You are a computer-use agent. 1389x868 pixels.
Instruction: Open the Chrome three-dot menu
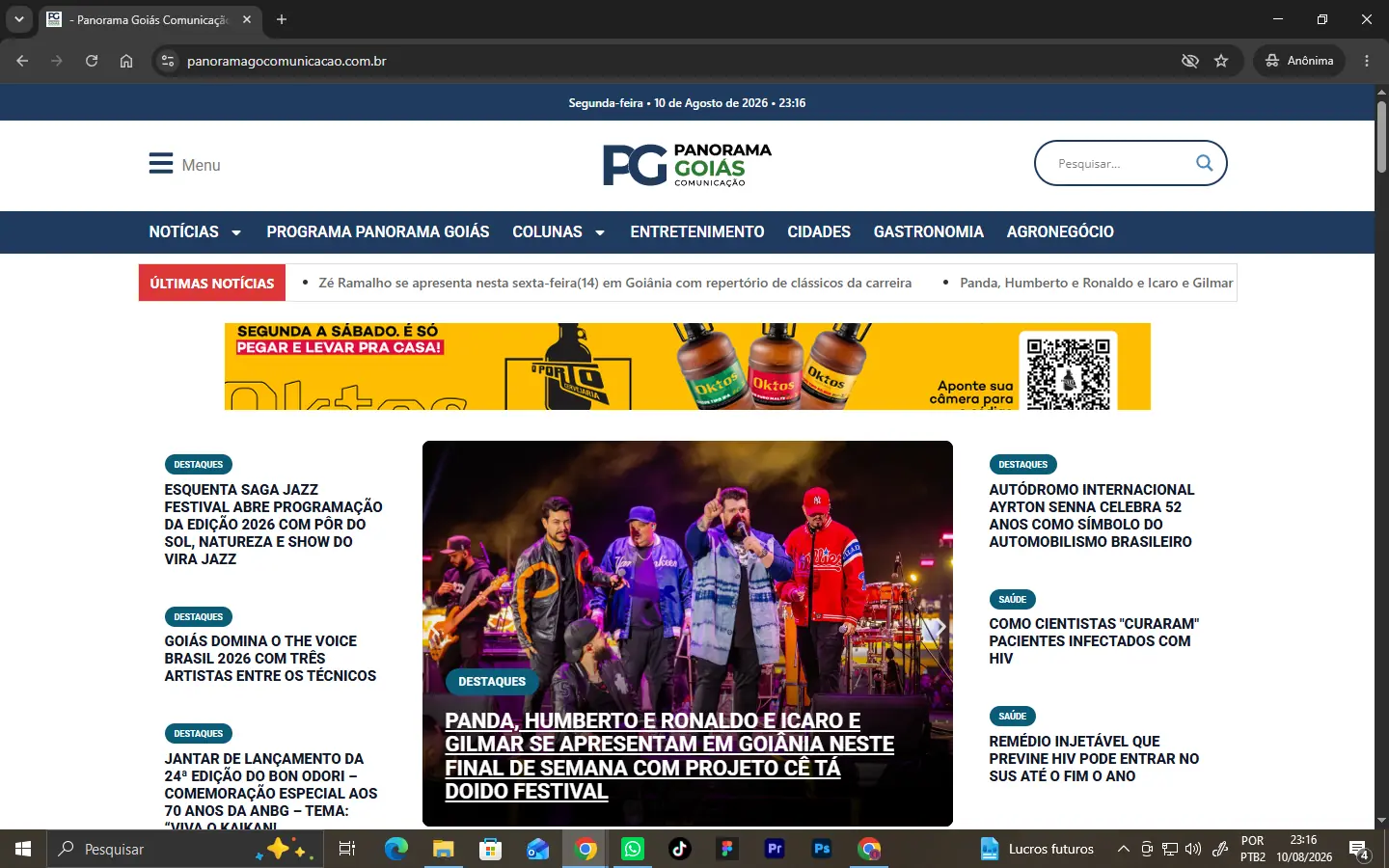coord(1367,61)
